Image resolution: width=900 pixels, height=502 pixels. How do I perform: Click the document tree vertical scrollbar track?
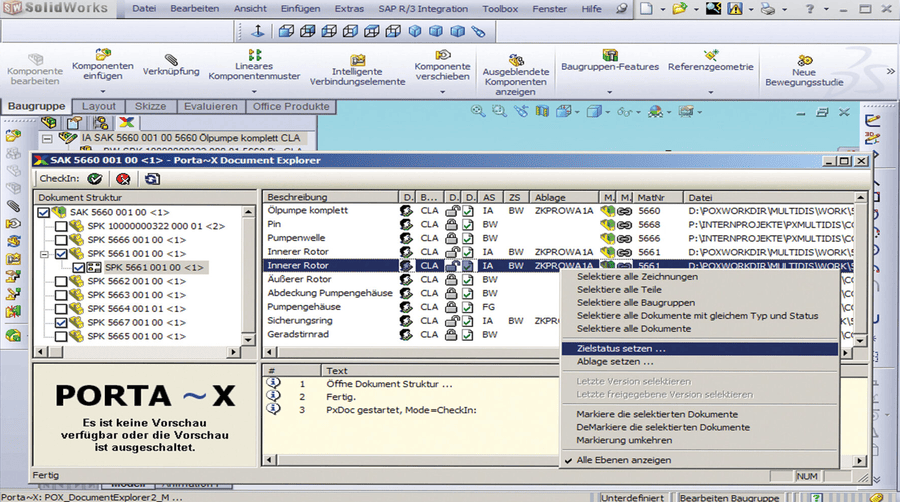click(248, 275)
